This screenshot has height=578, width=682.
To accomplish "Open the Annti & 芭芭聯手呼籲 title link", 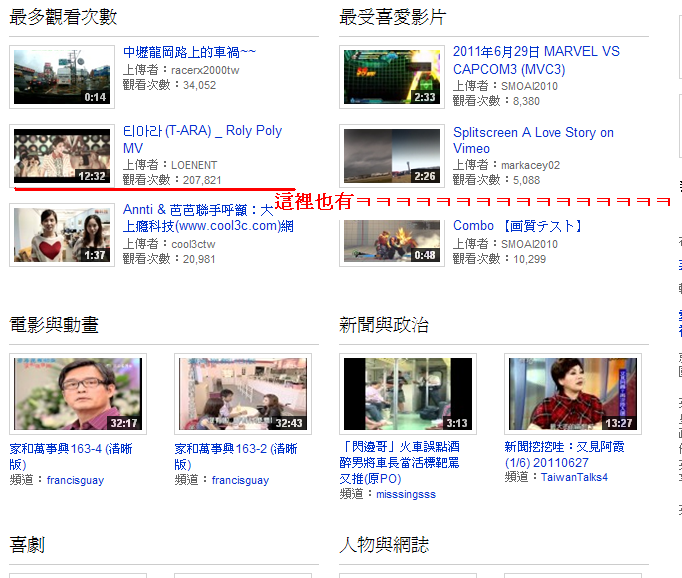I will click(208, 218).
